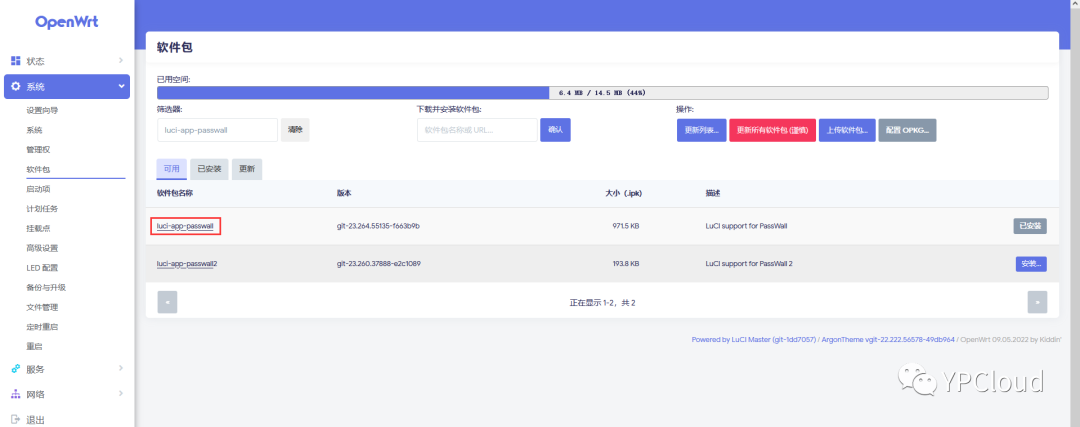Open 定时重启 submenu item

42,326
